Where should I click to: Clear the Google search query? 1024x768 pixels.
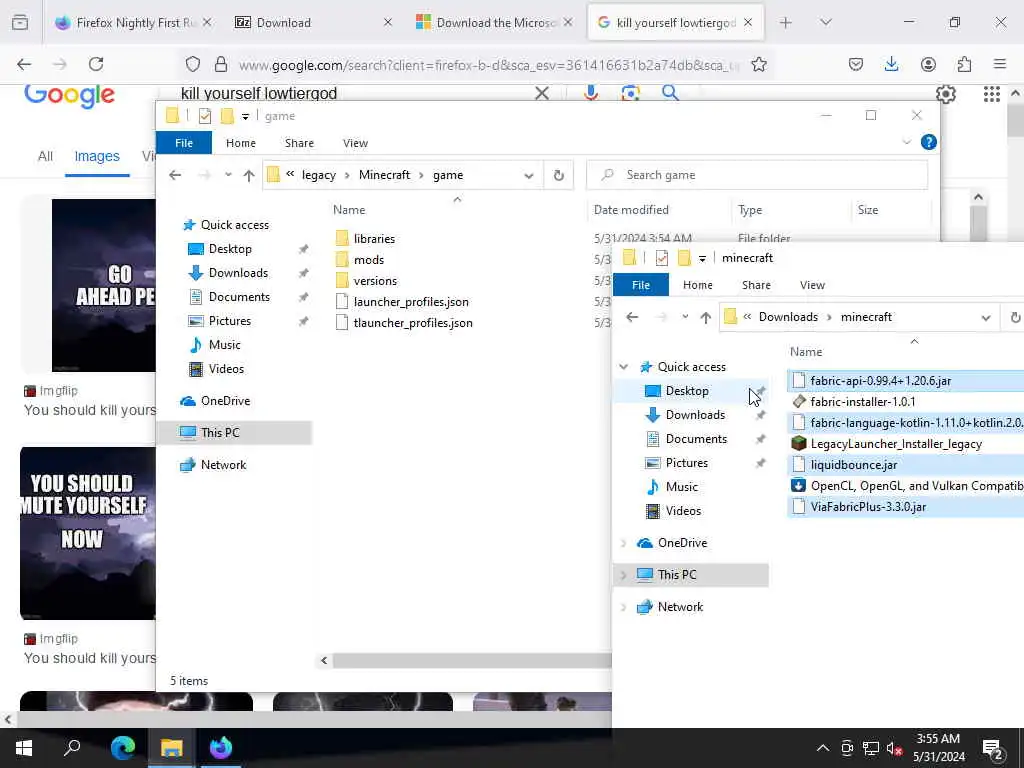coord(541,93)
